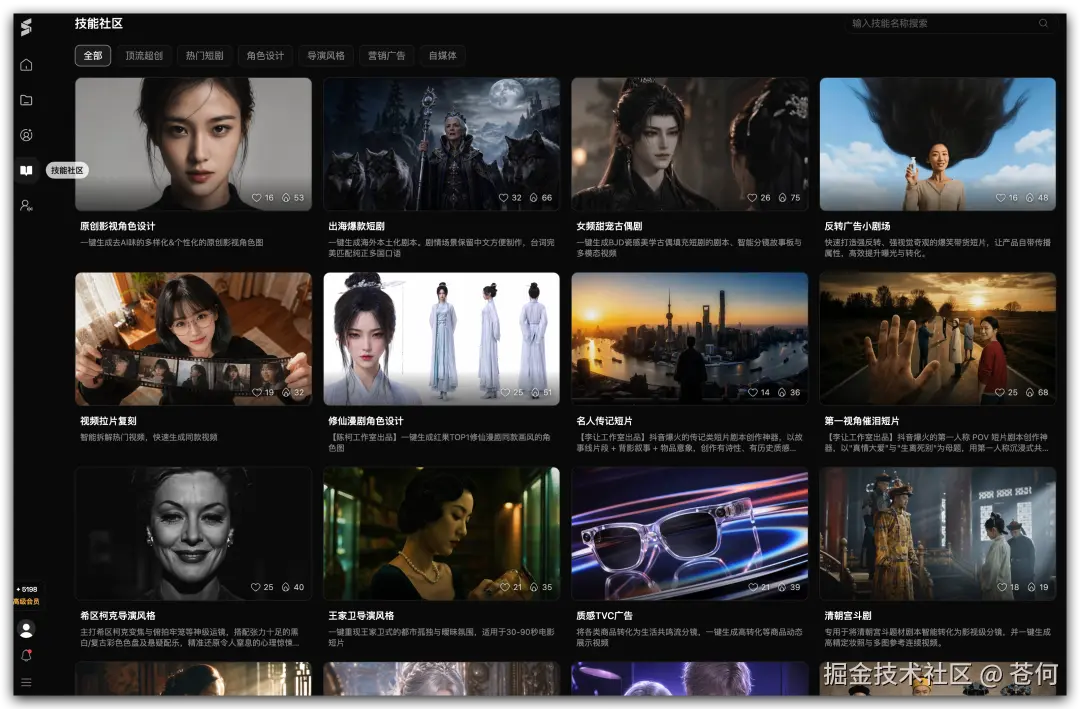1080x709 pixels.
Task: Switch to the 顶流超创 tab
Action: point(144,56)
